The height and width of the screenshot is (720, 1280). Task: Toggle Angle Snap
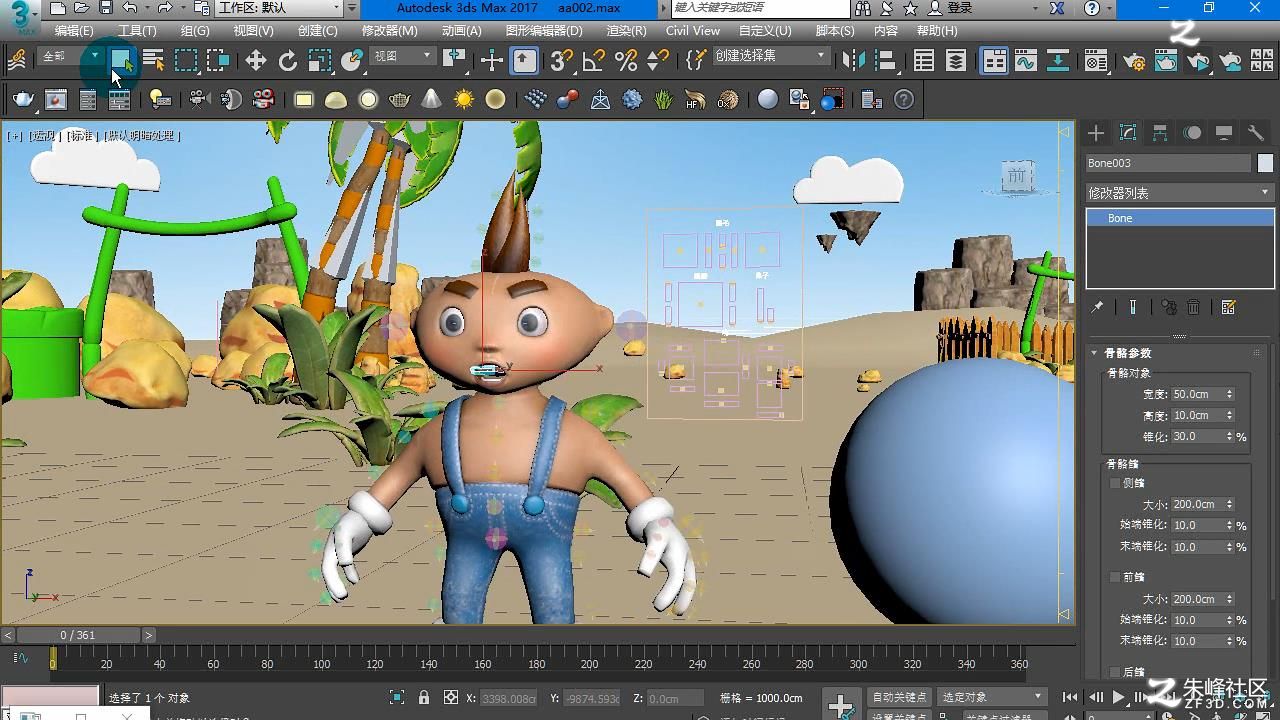pyautogui.click(x=594, y=61)
